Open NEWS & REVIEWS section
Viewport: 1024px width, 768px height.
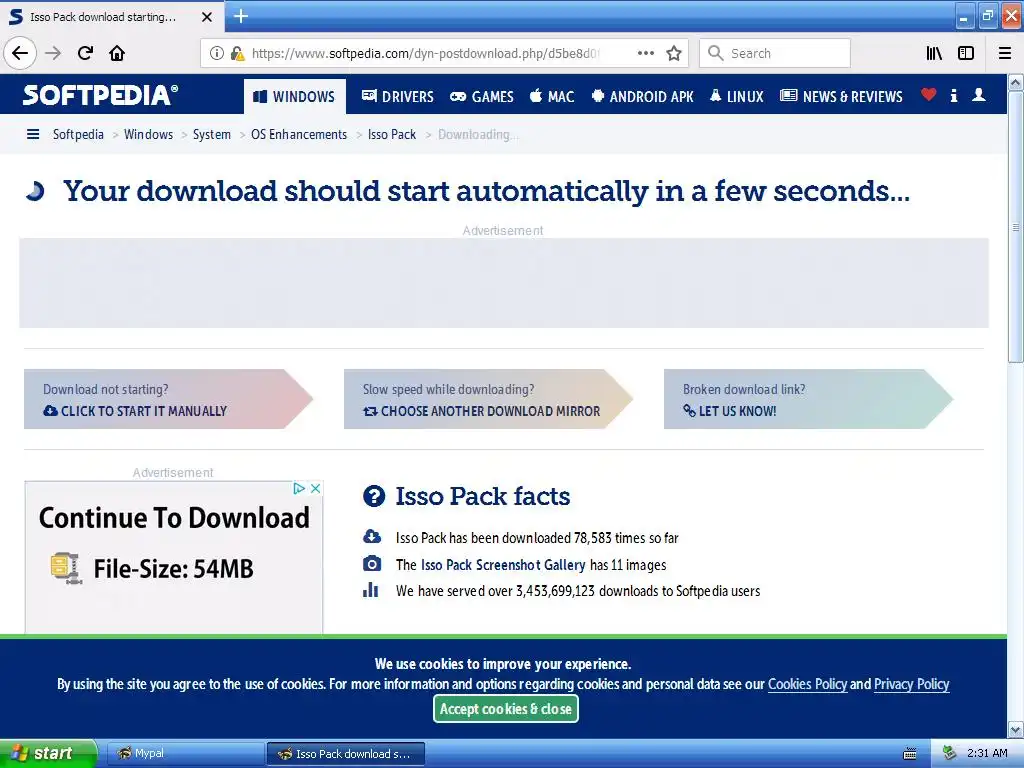[841, 97]
